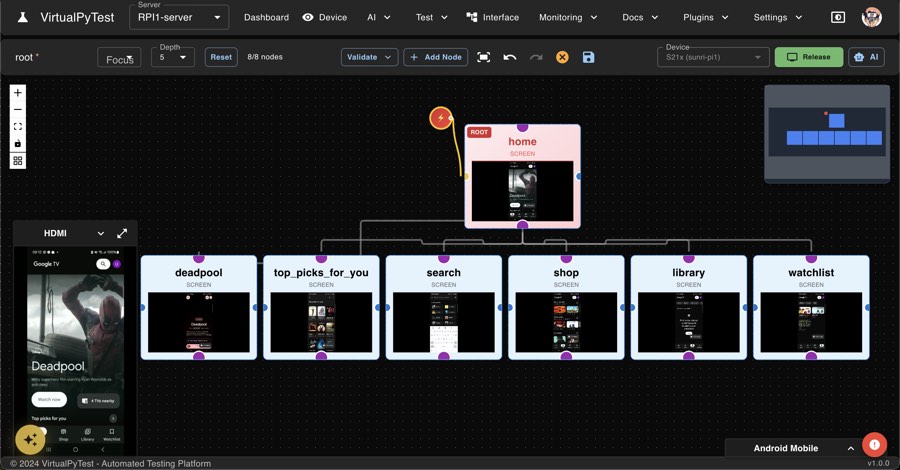This screenshot has height=470, width=900.
Task: Open the Server RPI1-server dropdown
Action: click(180, 17)
